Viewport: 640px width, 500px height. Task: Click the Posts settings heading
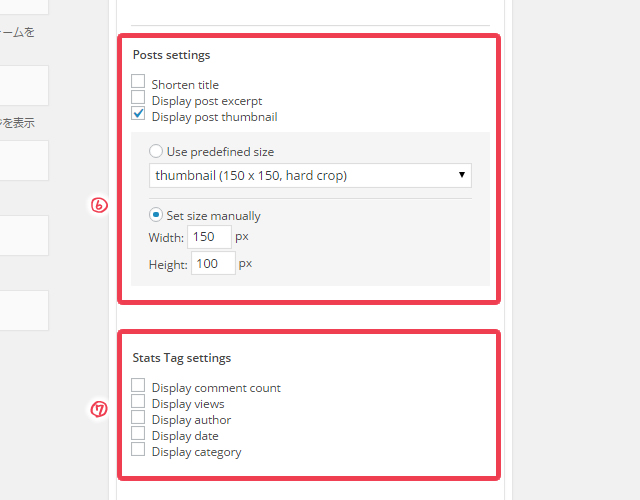click(171, 55)
